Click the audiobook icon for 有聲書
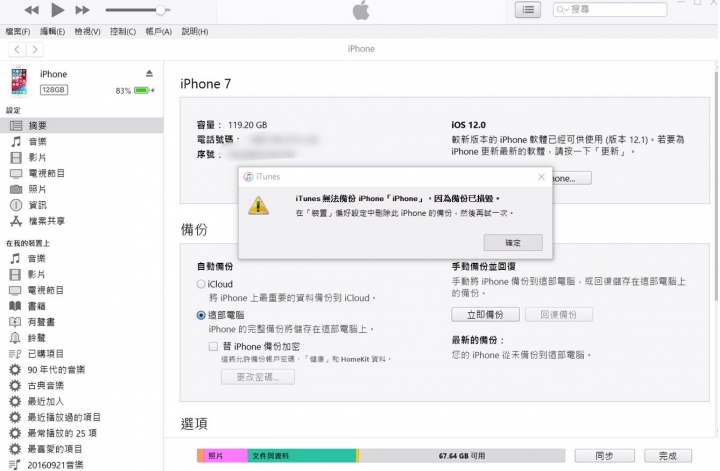 pyautogui.click(x=15, y=322)
